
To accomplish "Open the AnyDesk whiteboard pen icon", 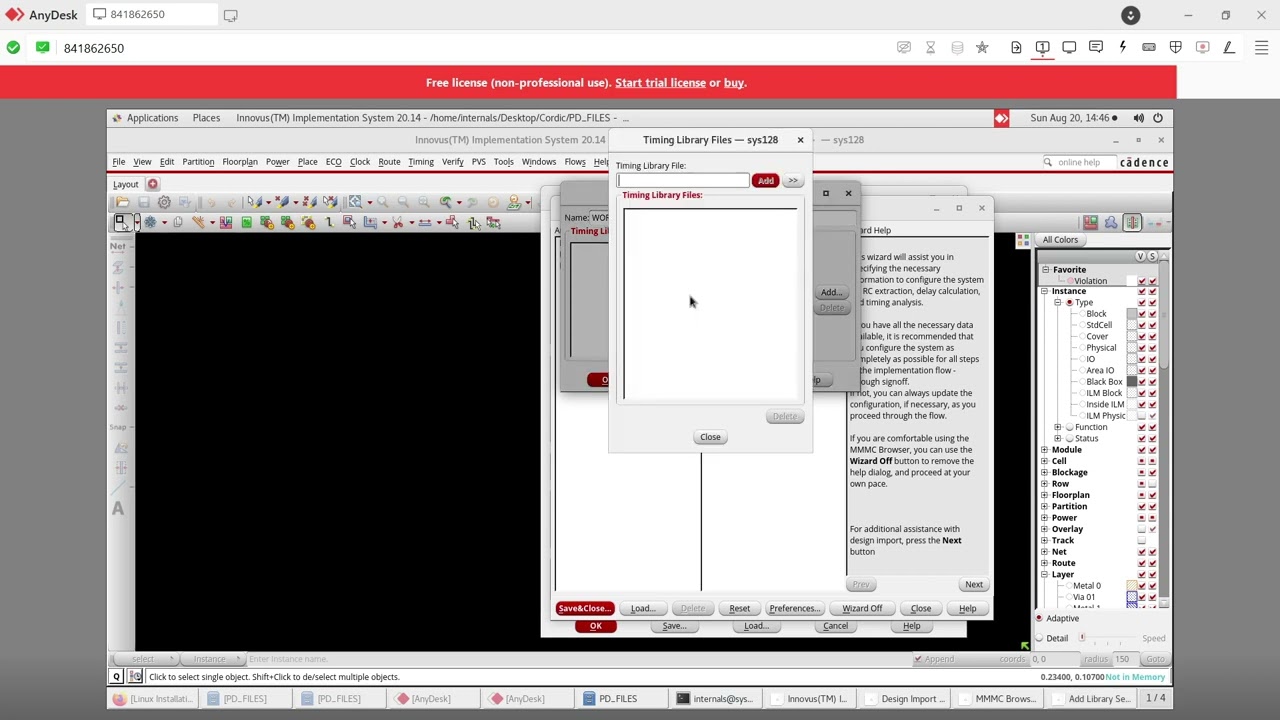I will (1229, 47).
